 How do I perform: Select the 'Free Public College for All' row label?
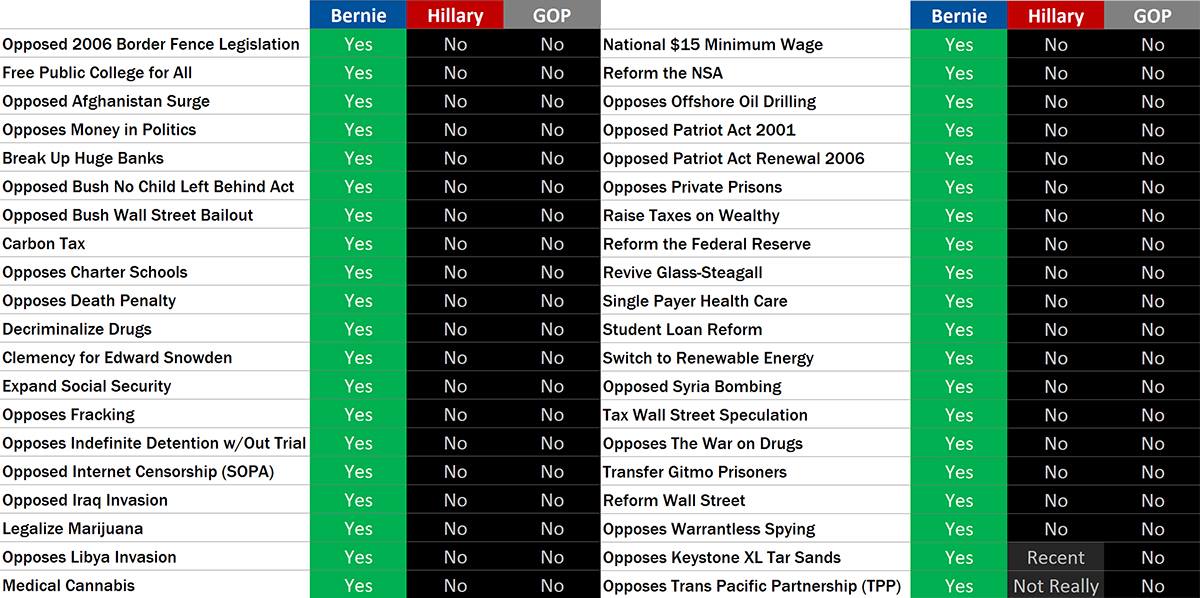click(97, 73)
